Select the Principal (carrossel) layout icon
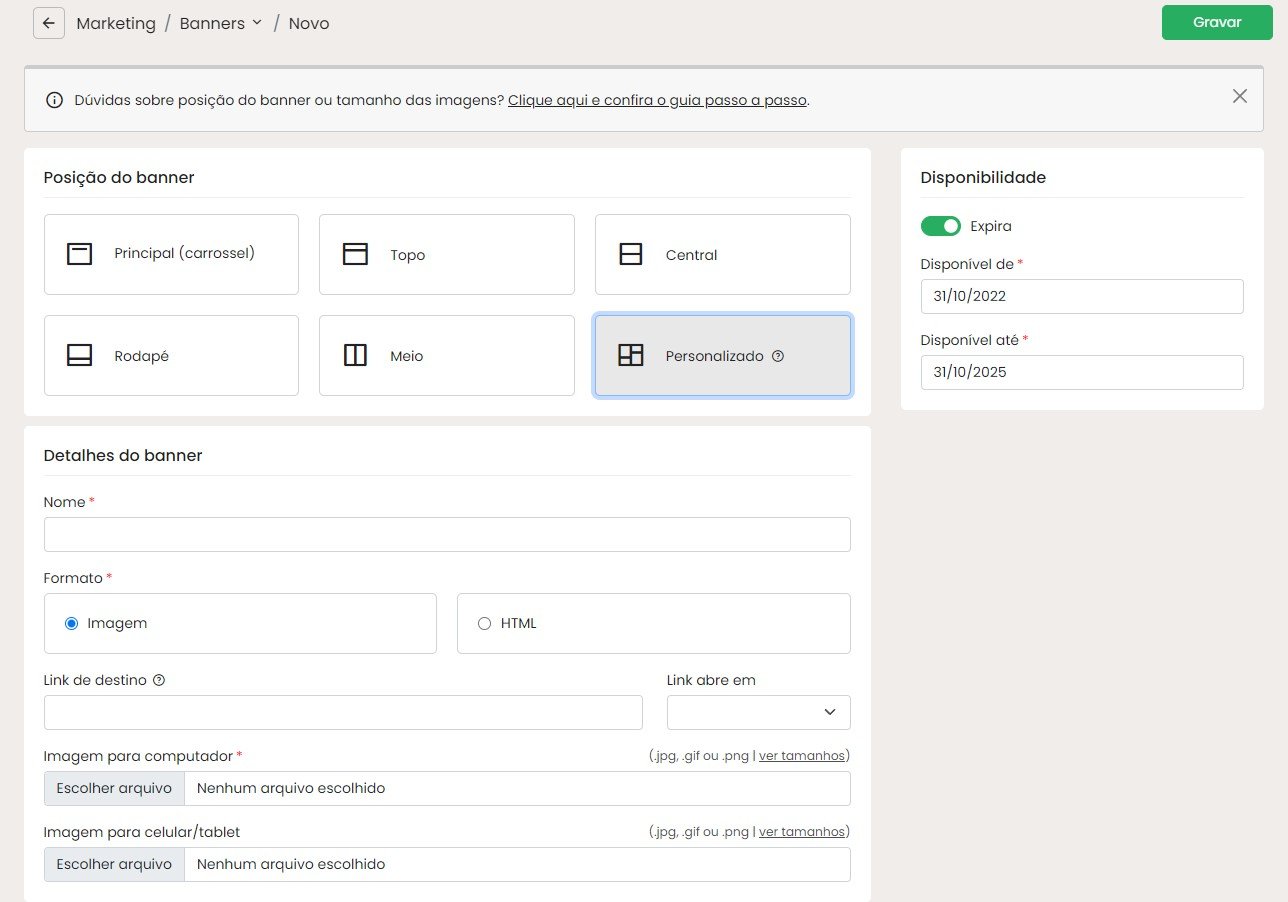The height and width of the screenshot is (902, 1288). click(80, 254)
